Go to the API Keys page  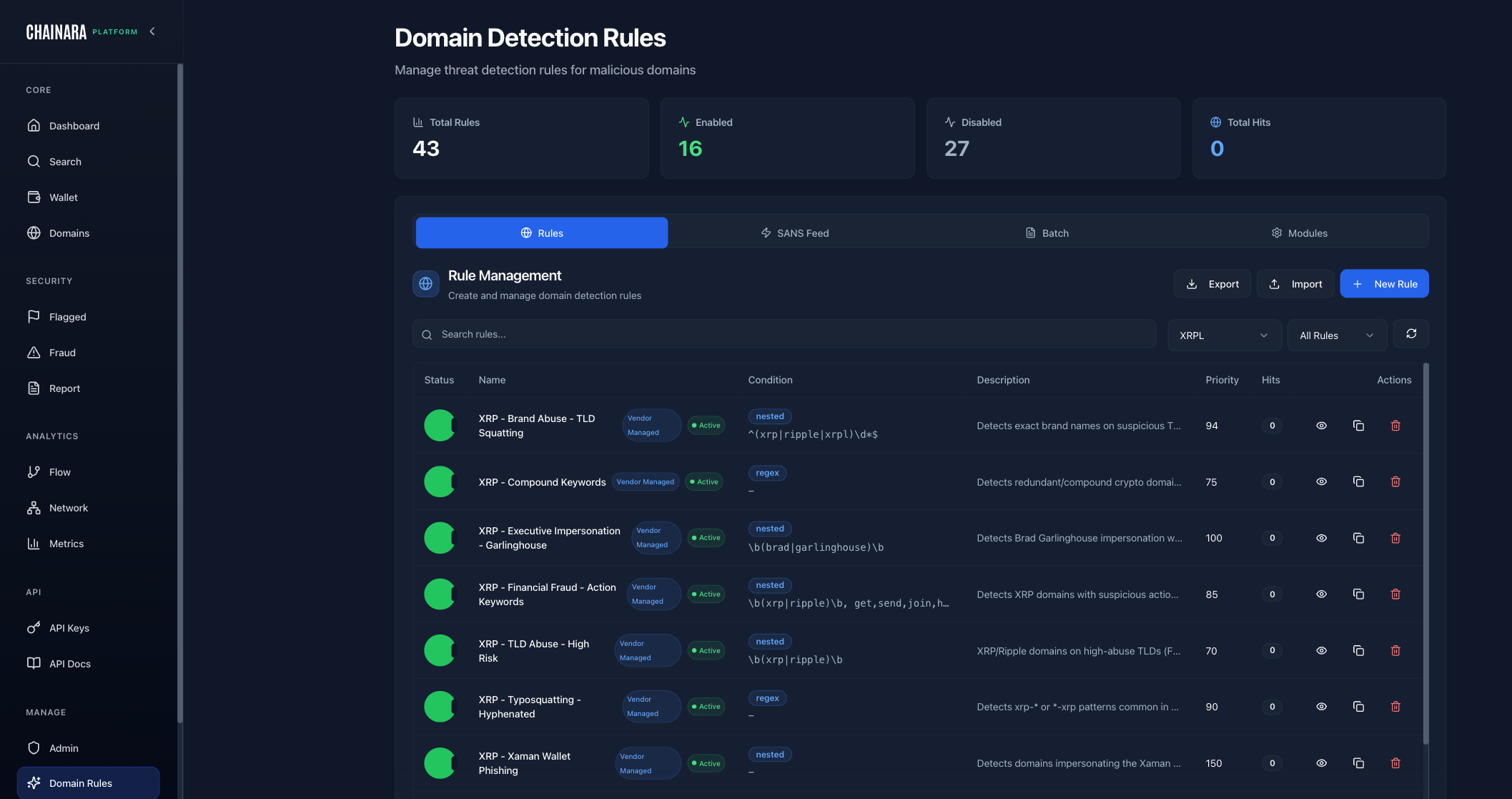point(89,628)
